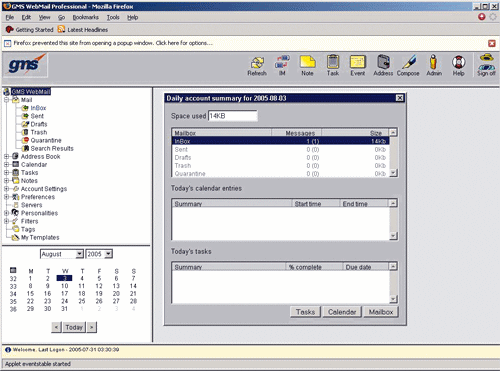Expand the Preferences tree node
Screen dimensions: 500x371
[6, 197]
